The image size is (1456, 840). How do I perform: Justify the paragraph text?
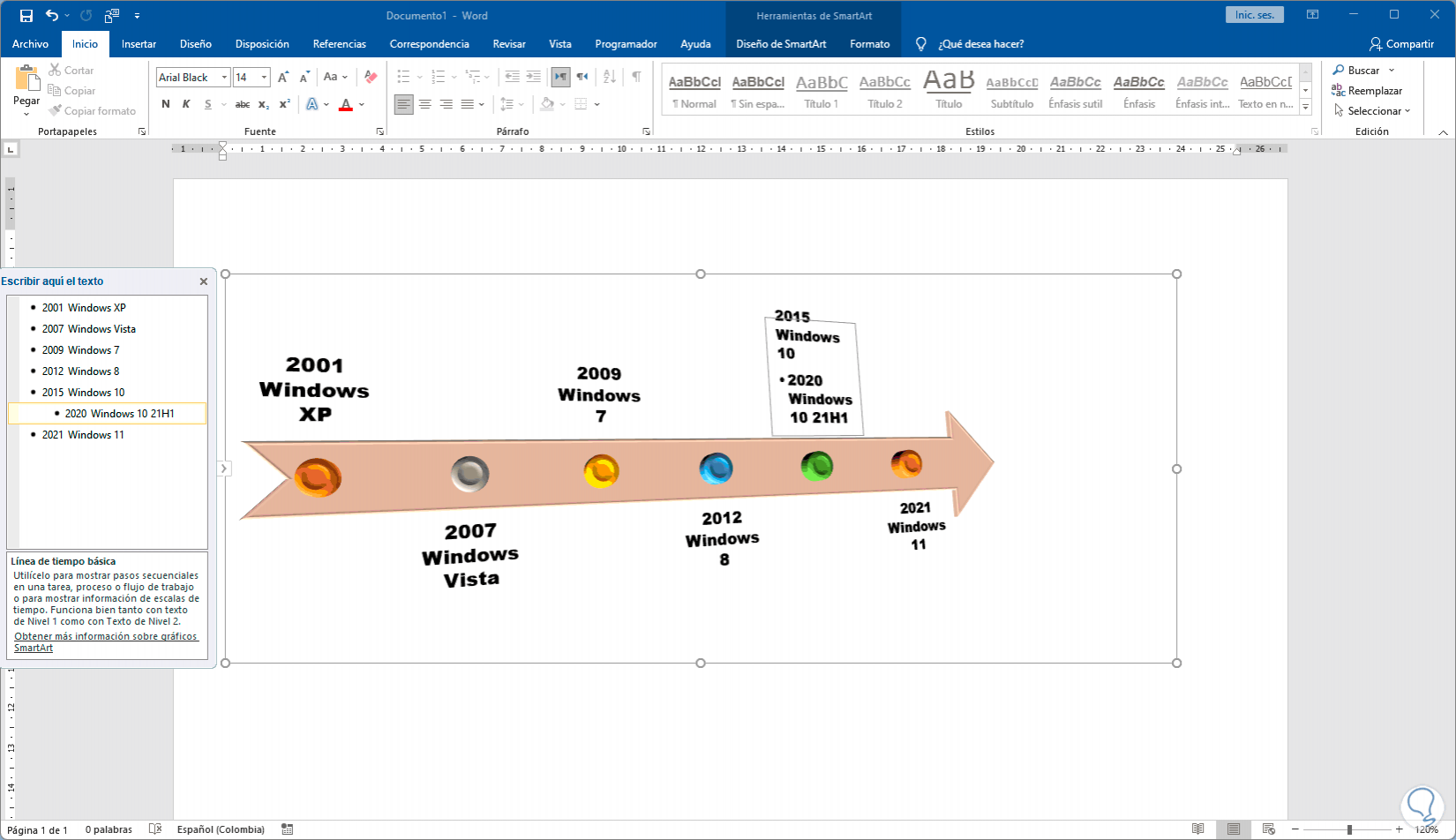(468, 104)
